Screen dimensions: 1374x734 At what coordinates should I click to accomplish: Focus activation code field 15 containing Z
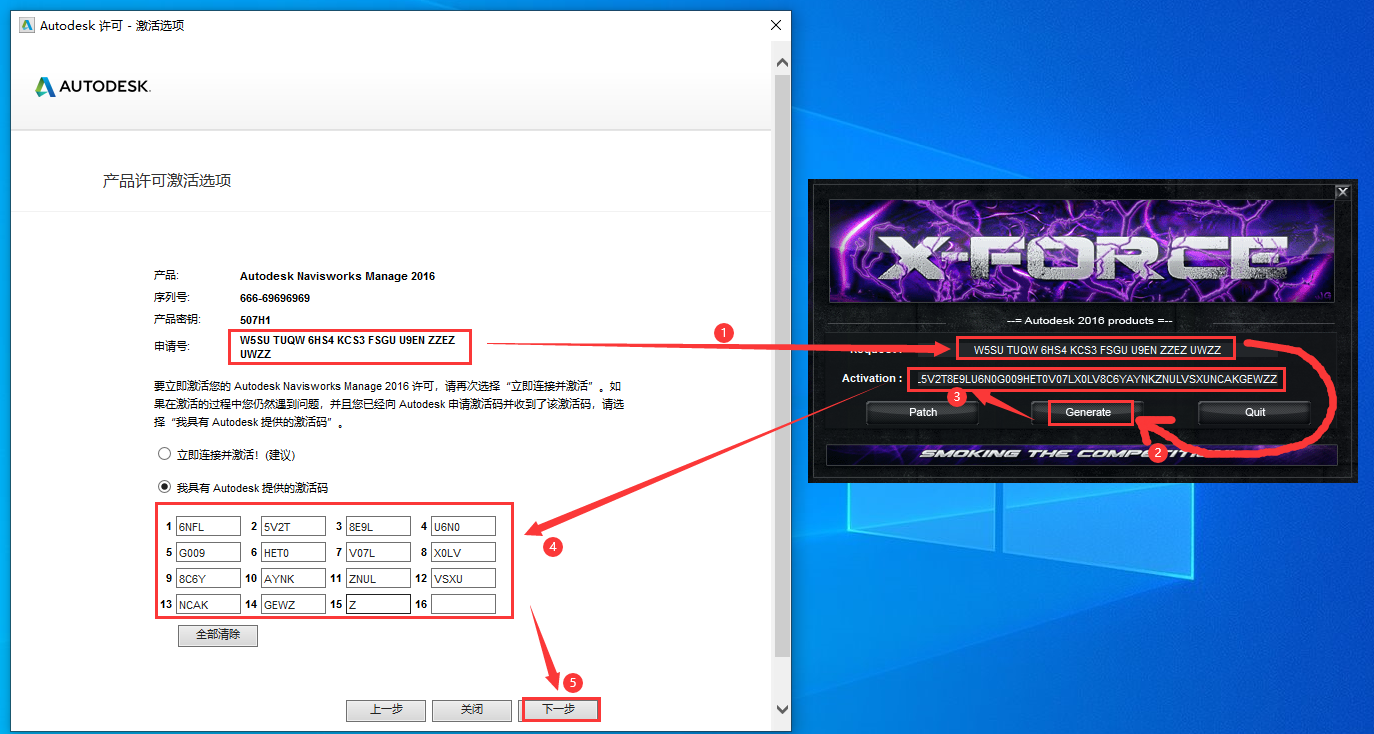[378, 604]
